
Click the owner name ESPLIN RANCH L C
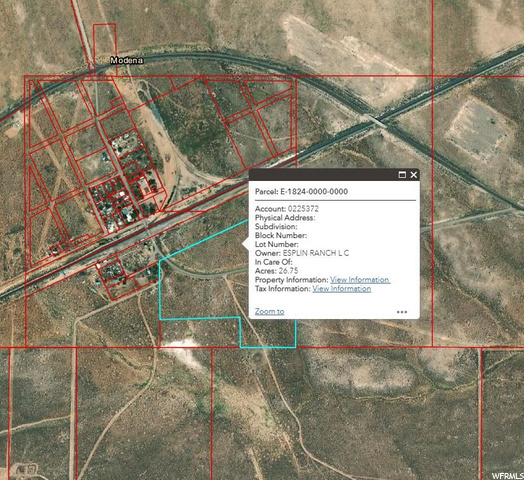pyautogui.click(x=316, y=253)
